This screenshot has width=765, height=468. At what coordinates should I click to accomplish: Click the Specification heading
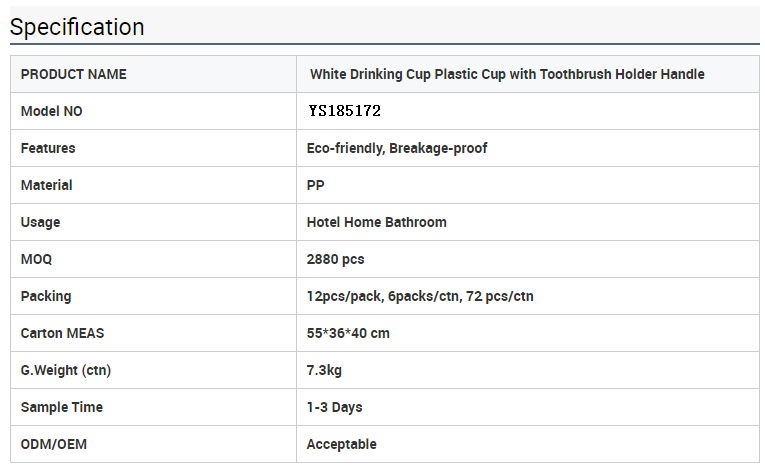tap(77, 27)
